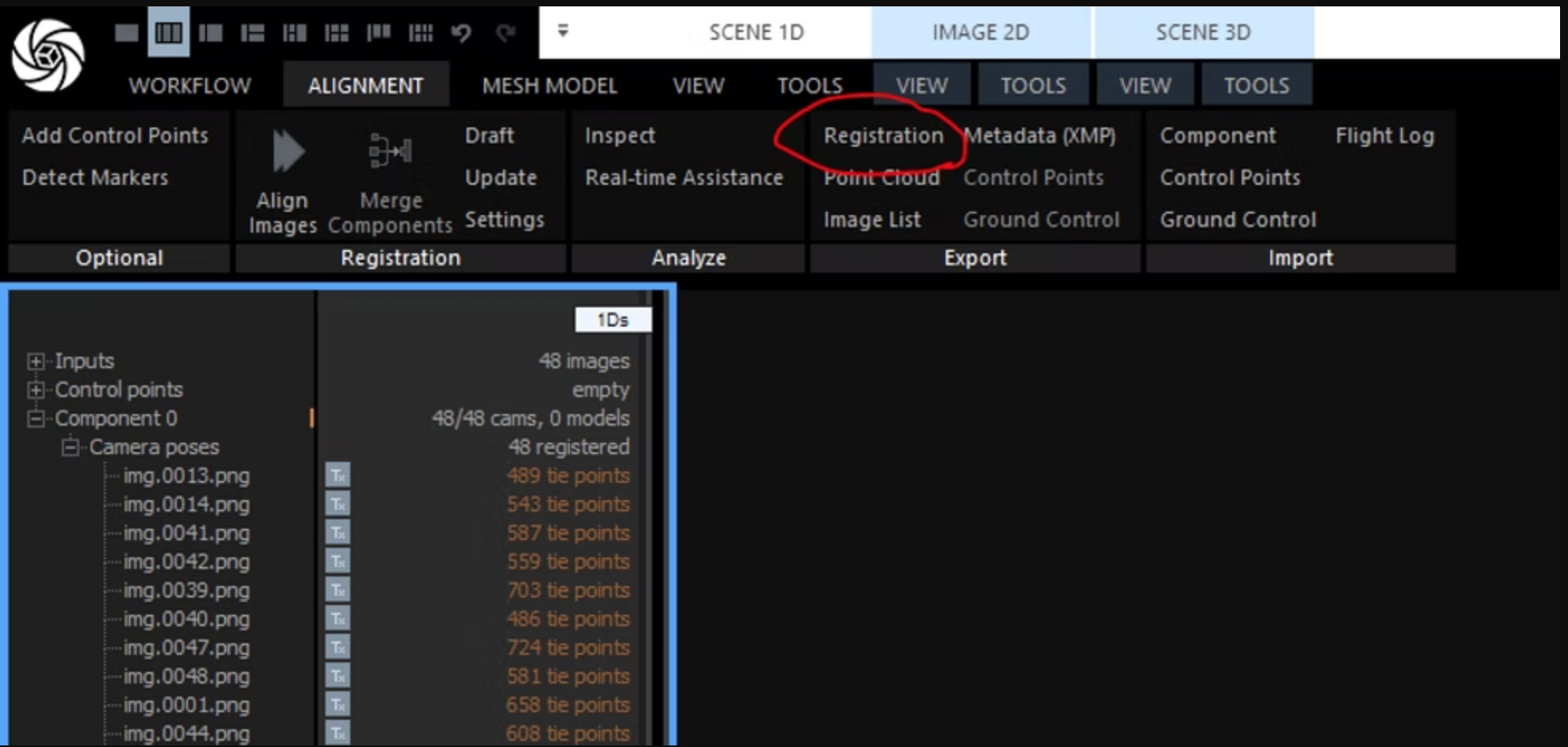Collapse the Camera poses node

click(70, 448)
